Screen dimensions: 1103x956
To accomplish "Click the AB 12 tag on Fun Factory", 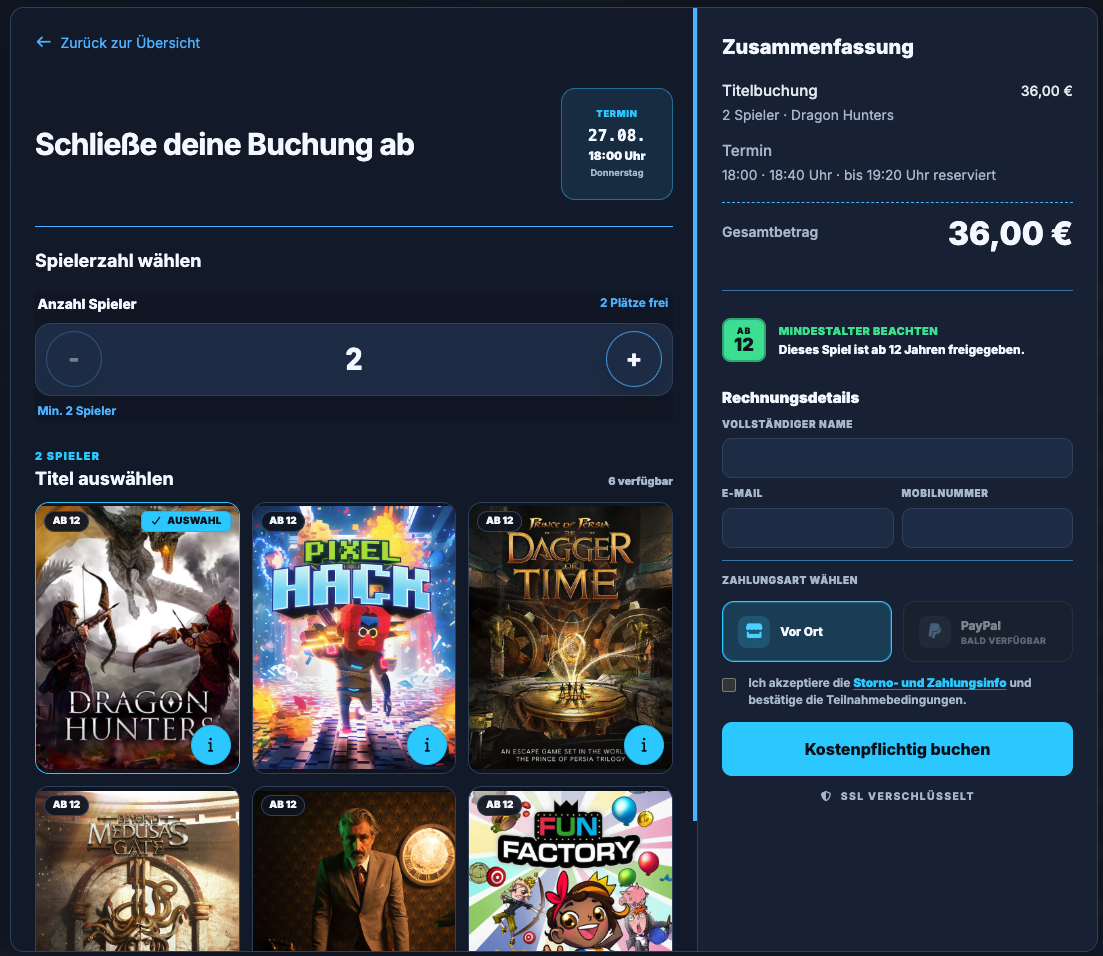I will pos(499,804).
